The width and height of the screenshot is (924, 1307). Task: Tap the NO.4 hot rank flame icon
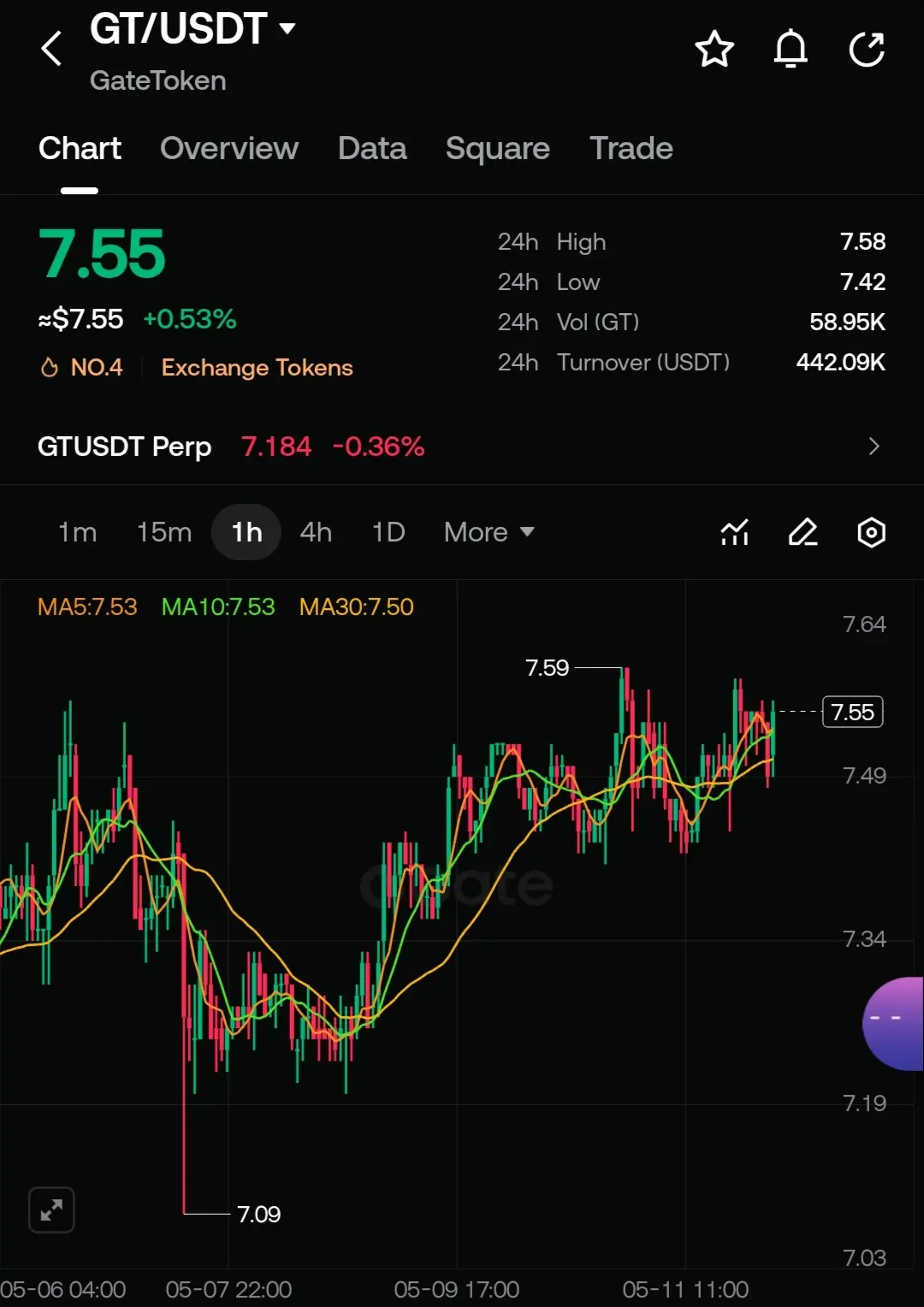[x=49, y=368]
